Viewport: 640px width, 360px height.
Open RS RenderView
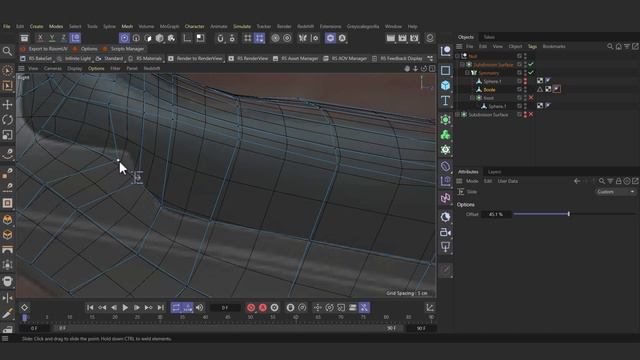(x=249, y=58)
